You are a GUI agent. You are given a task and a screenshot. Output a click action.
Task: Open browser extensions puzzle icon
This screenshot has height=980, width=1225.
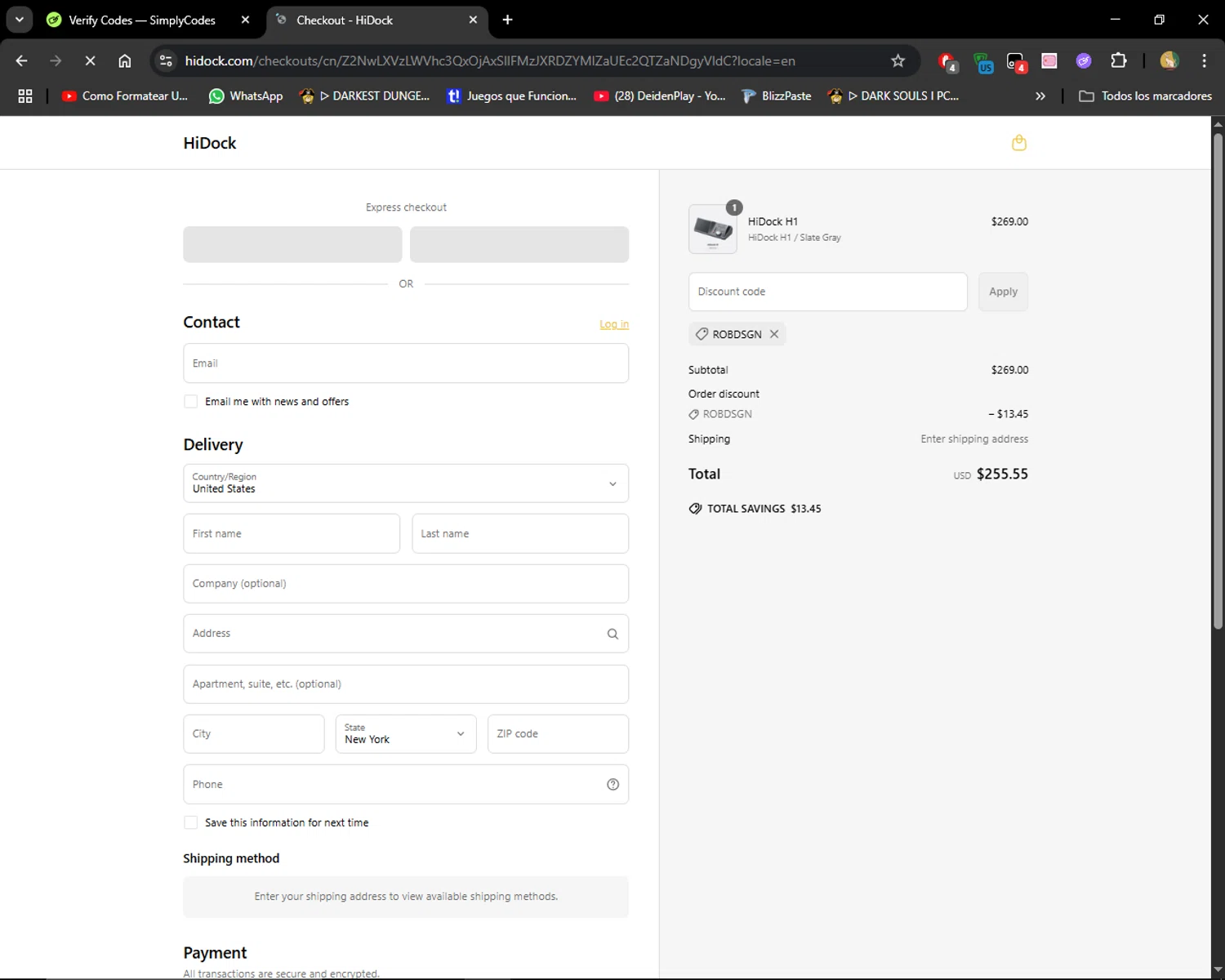1118,60
